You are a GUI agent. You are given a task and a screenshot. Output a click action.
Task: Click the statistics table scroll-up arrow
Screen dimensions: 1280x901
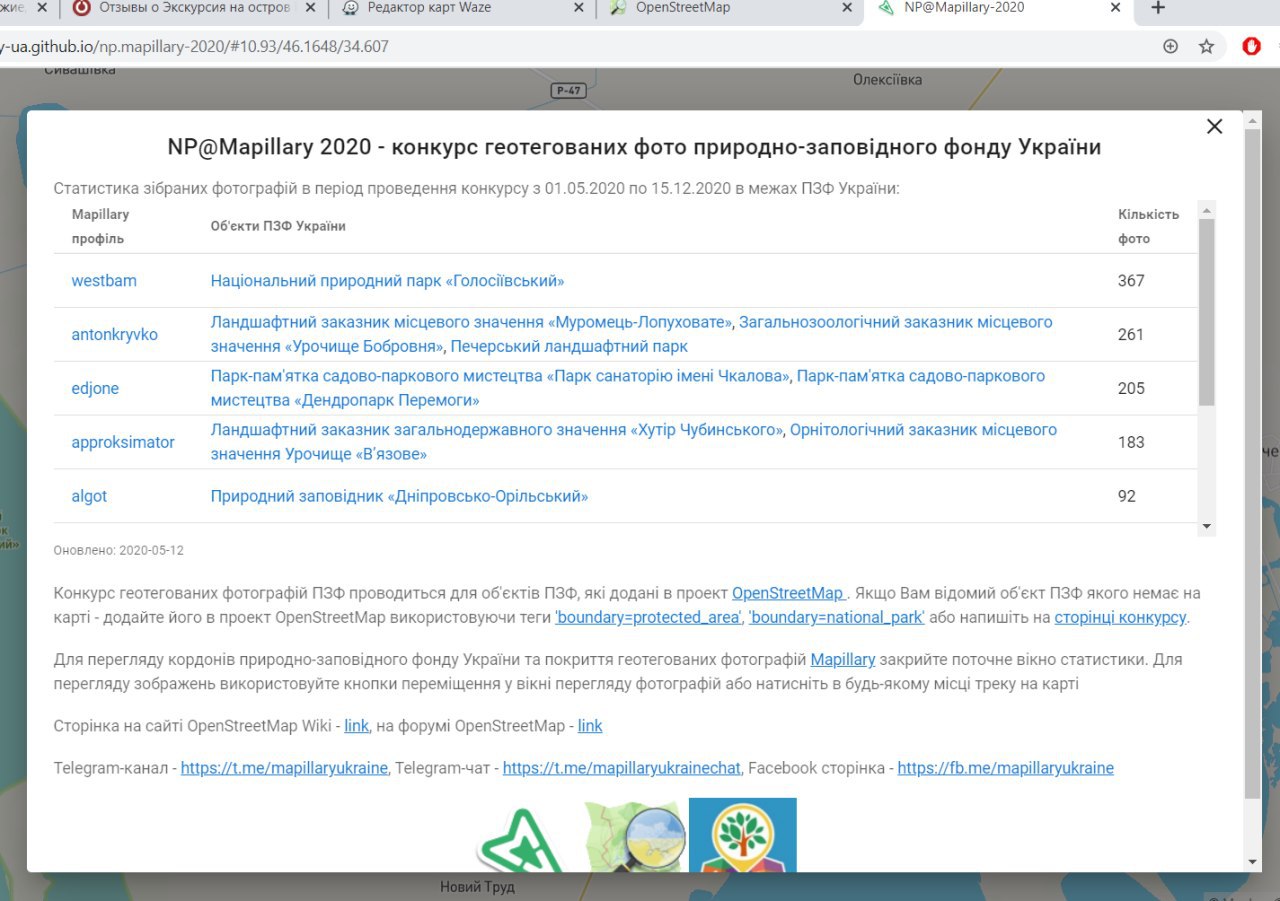pyautogui.click(x=1207, y=210)
